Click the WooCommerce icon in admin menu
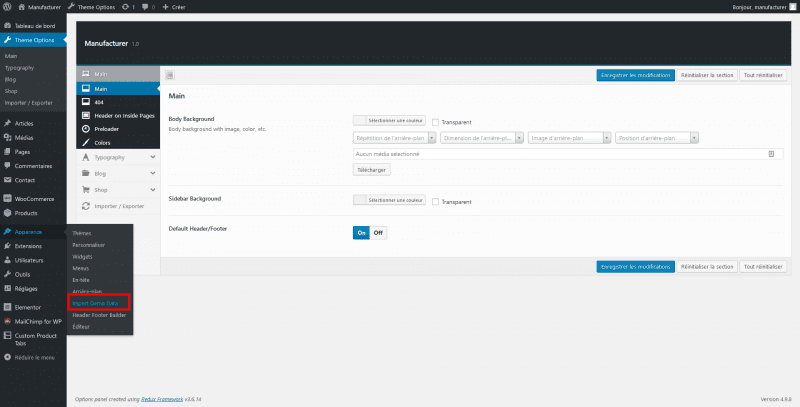Image resolution: width=800 pixels, height=407 pixels. click(8, 199)
